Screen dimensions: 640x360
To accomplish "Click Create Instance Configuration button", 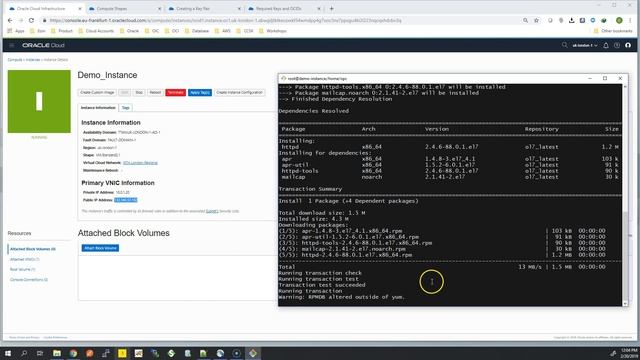I will (x=239, y=93).
